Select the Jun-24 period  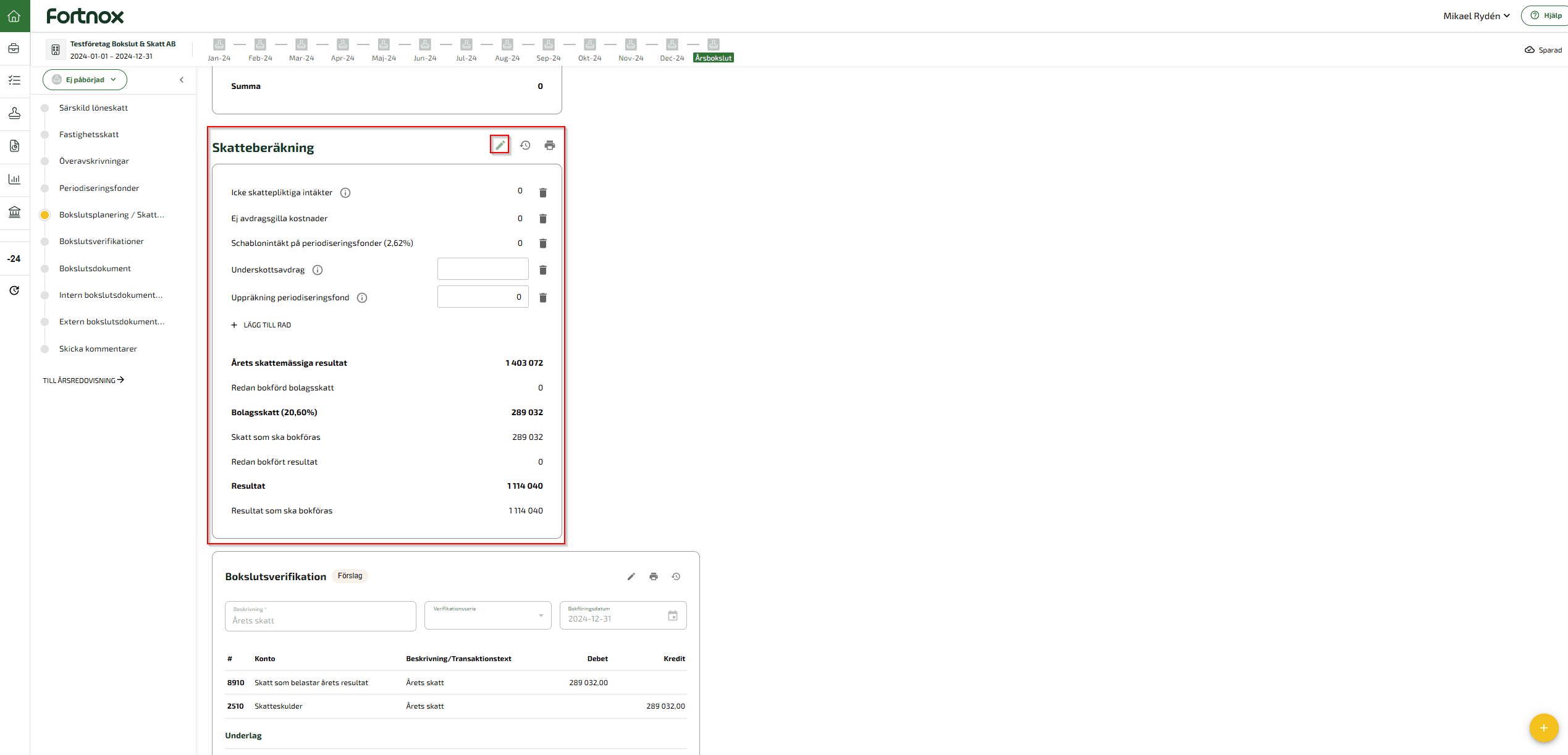(425, 50)
